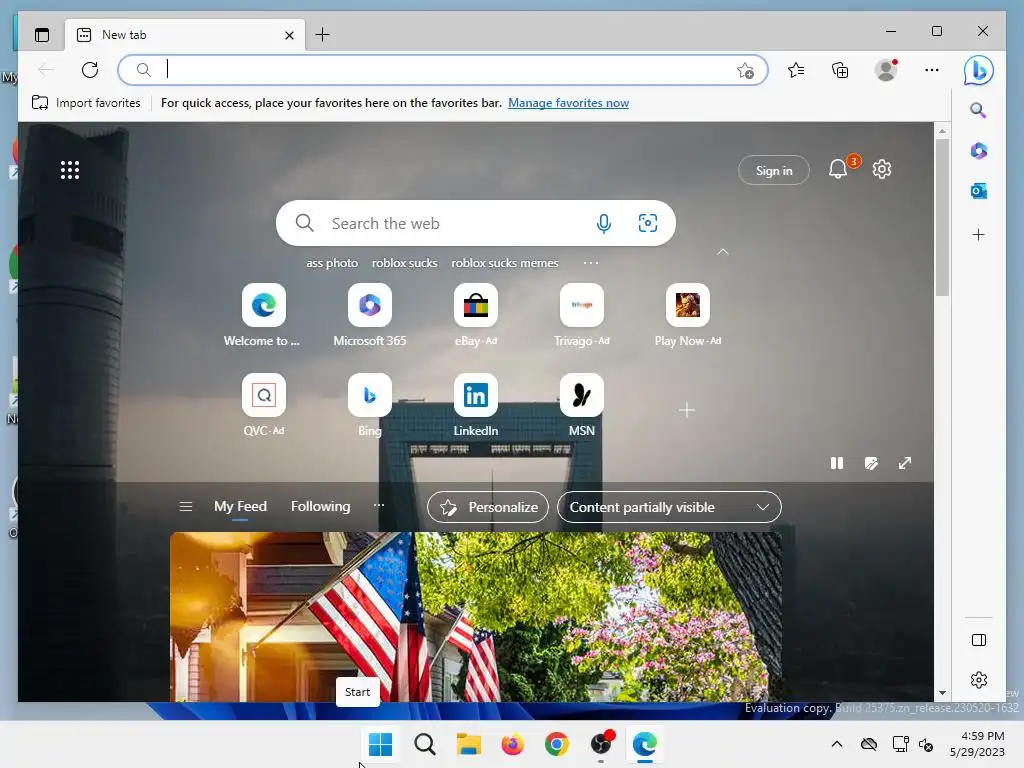Image resolution: width=1024 pixels, height=768 pixels.
Task: Pause the background video
Action: (837, 463)
